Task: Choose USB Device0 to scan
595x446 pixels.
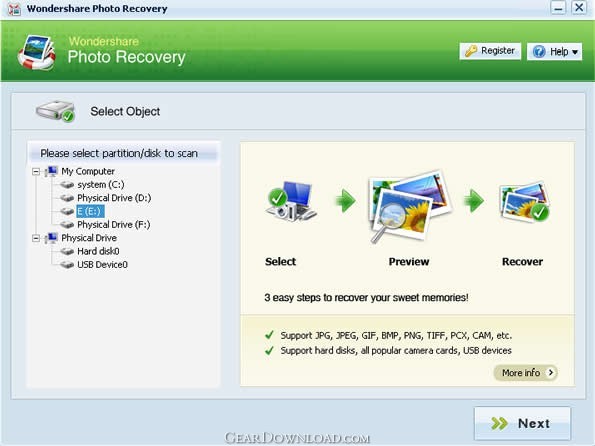Action: click(102, 265)
